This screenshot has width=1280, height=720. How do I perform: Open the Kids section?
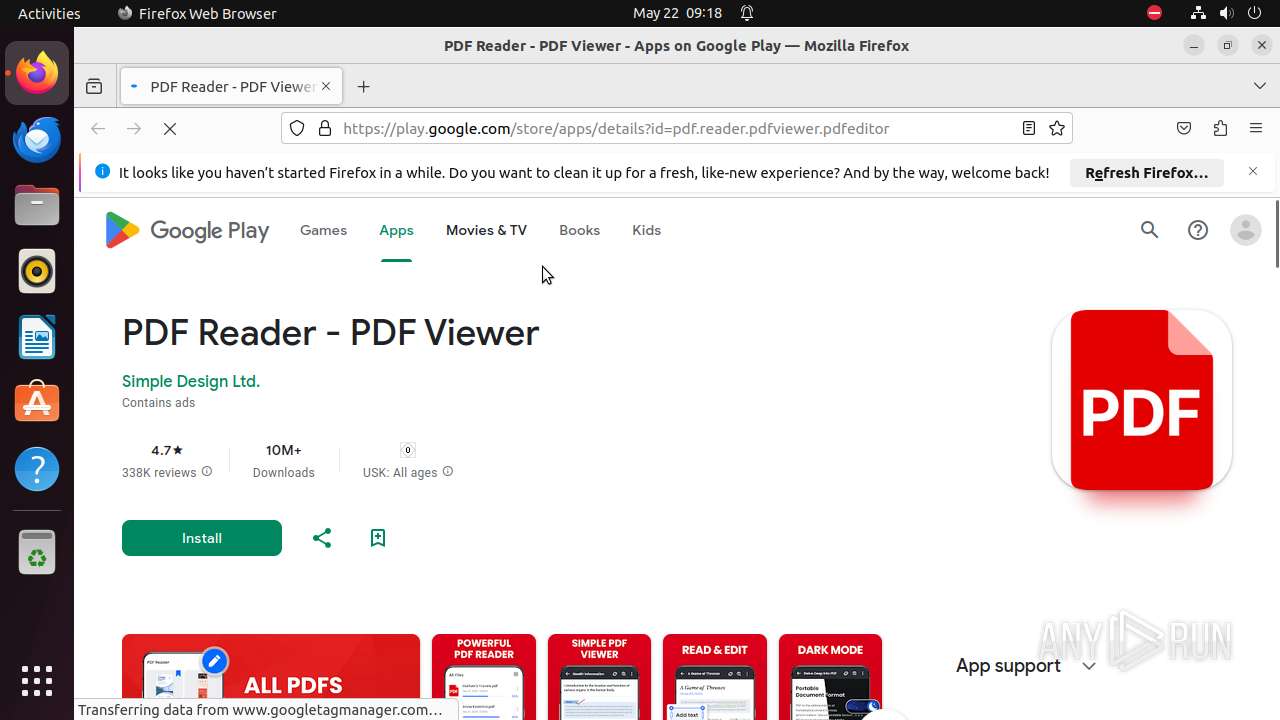point(647,230)
